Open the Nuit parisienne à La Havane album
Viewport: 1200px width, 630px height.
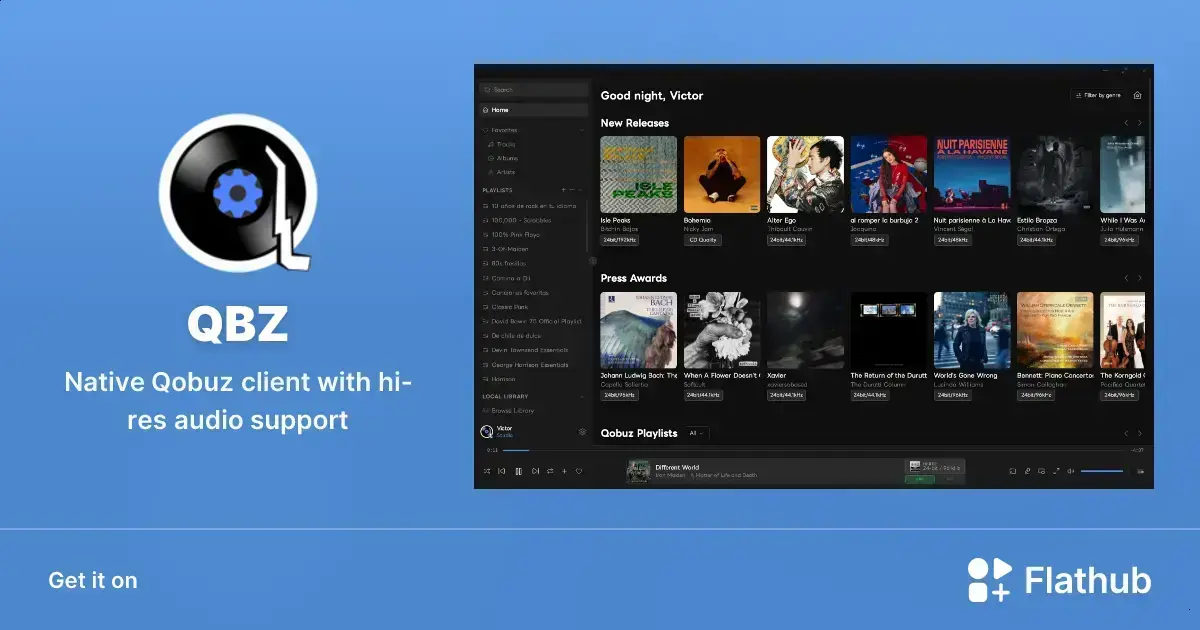coord(972,174)
